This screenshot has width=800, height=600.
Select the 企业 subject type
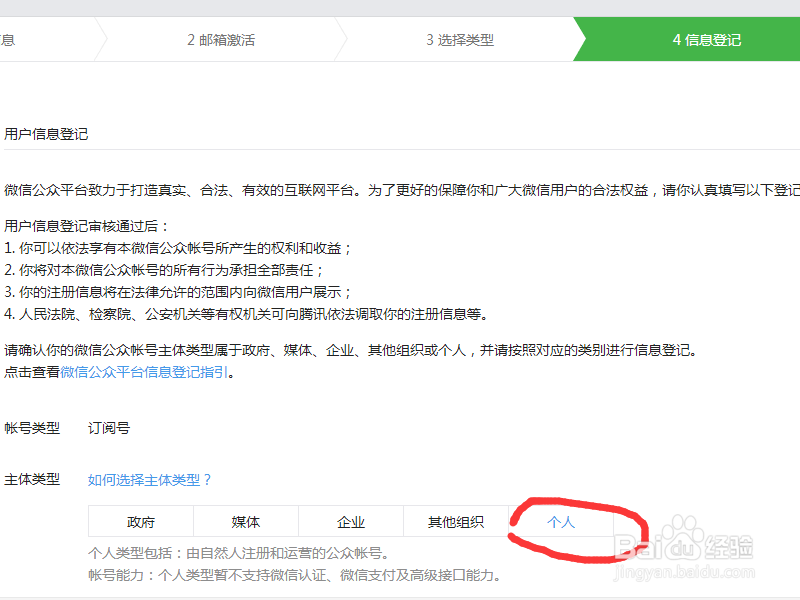351,521
